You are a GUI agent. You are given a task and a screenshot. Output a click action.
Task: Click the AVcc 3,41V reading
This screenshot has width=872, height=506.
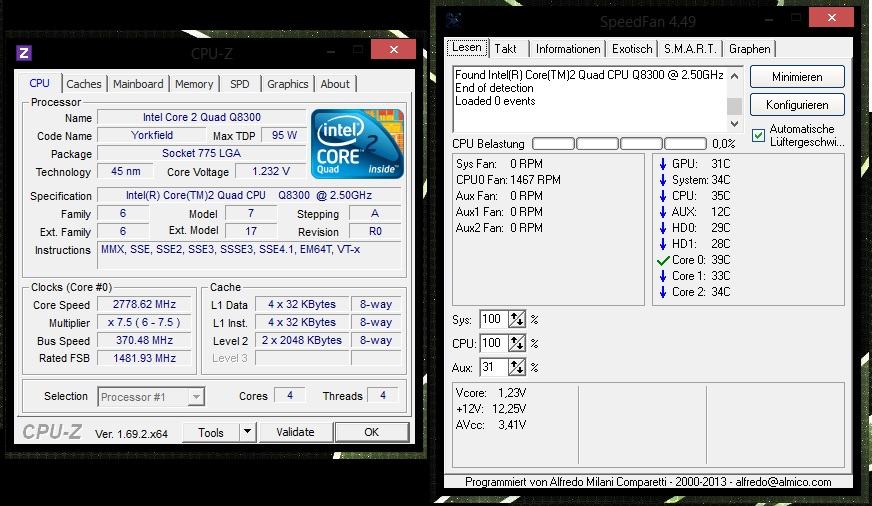(x=491, y=425)
